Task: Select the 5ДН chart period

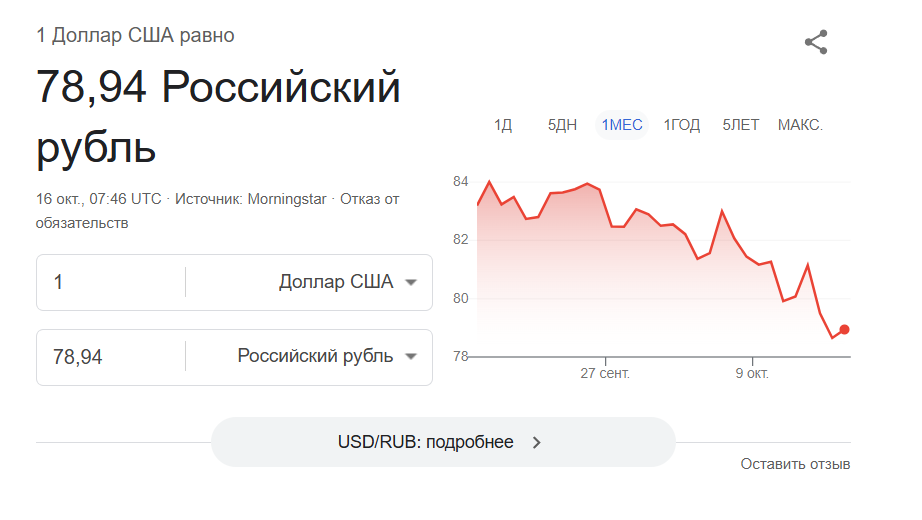Action: (x=562, y=125)
